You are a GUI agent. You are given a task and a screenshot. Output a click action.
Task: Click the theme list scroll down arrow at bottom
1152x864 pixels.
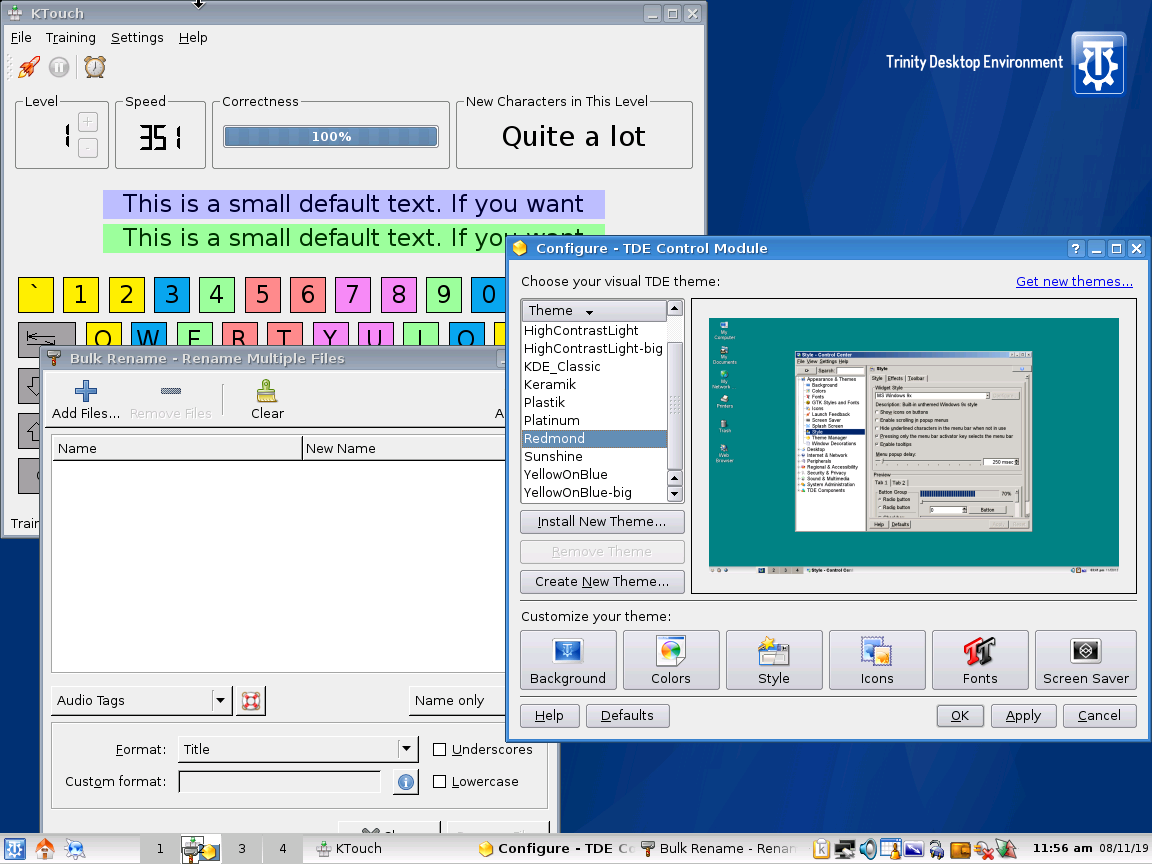(674, 494)
